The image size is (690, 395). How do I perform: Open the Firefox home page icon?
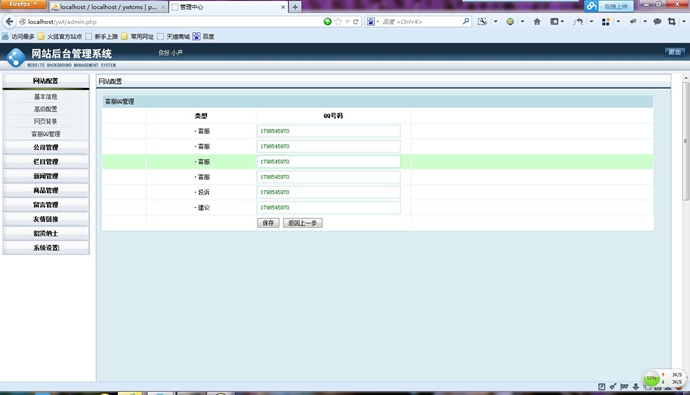pos(537,22)
